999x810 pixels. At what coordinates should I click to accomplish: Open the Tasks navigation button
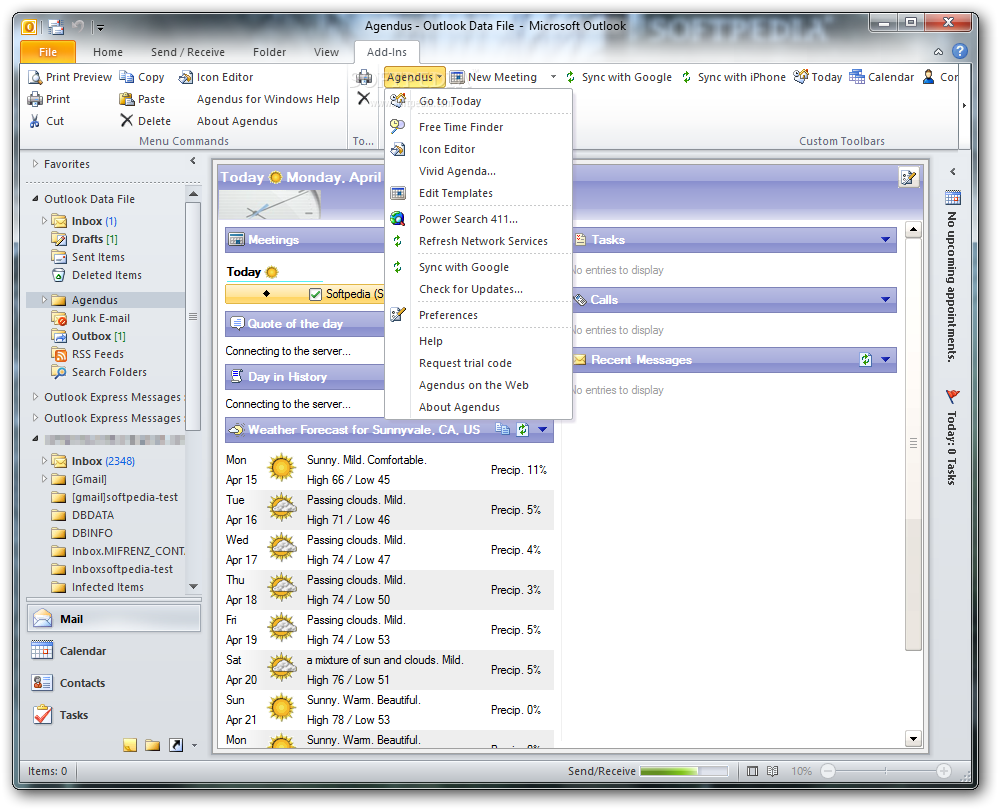tap(114, 715)
